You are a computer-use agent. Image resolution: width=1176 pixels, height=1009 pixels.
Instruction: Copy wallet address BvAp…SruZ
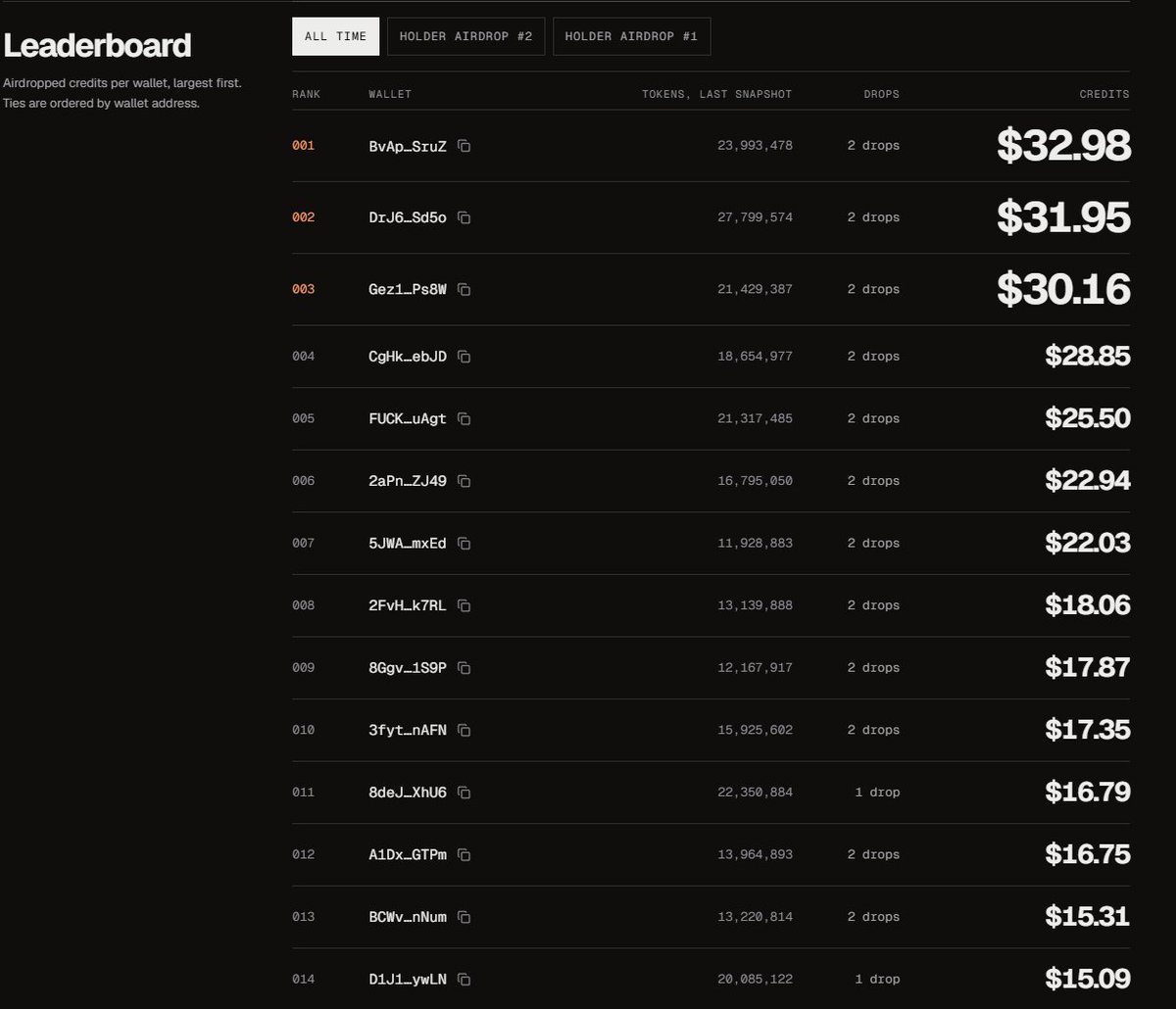(465, 146)
